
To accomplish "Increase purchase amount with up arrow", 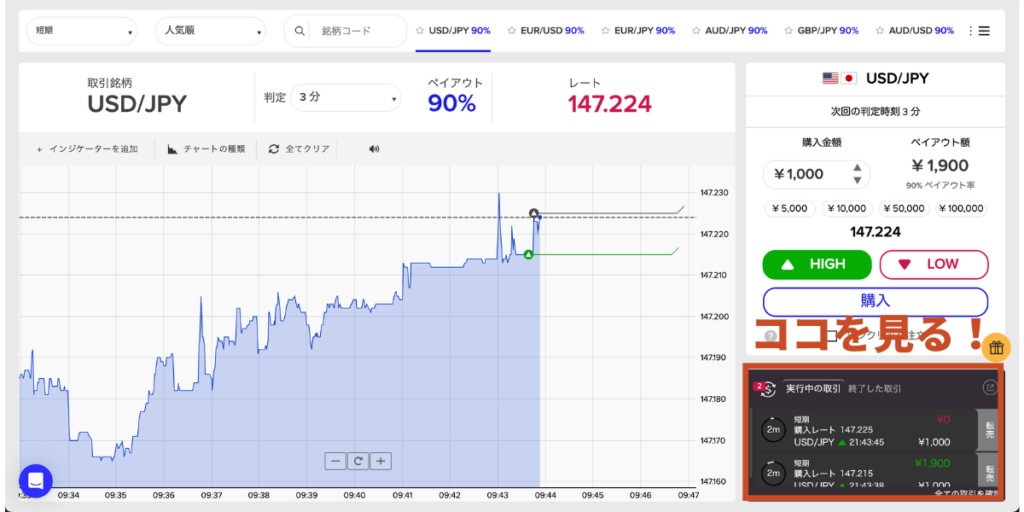I will point(857,168).
